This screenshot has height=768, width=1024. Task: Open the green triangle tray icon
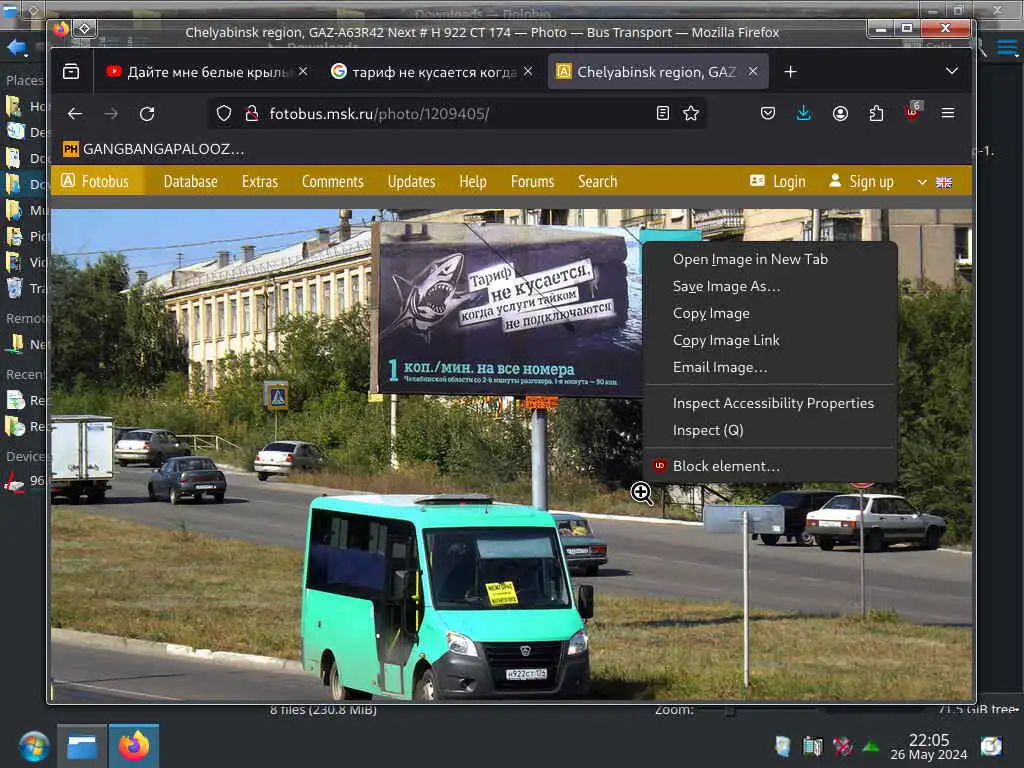[871, 746]
